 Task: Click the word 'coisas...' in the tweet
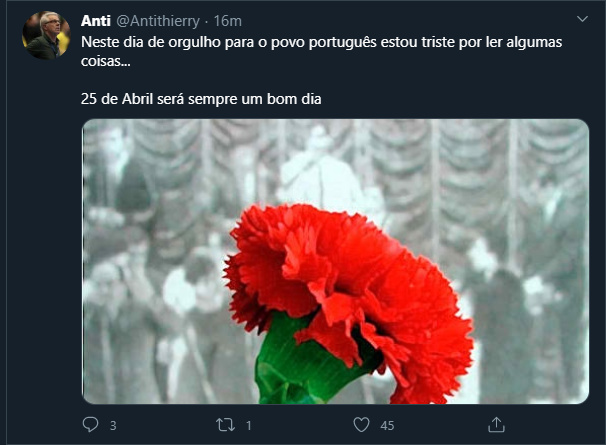coord(106,61)
